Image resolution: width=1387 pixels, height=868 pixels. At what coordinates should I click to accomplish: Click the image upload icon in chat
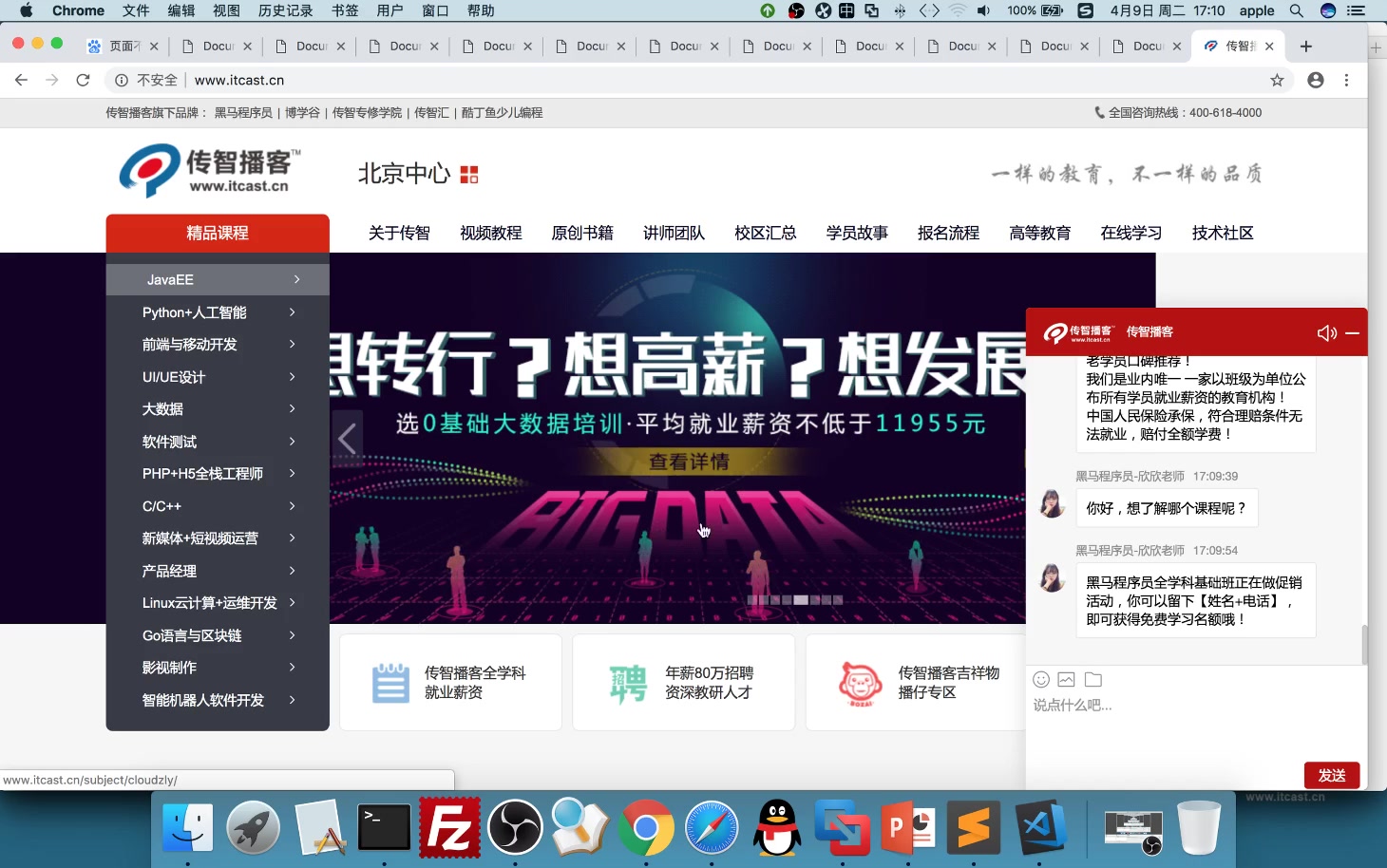(x=1067, y=679)
